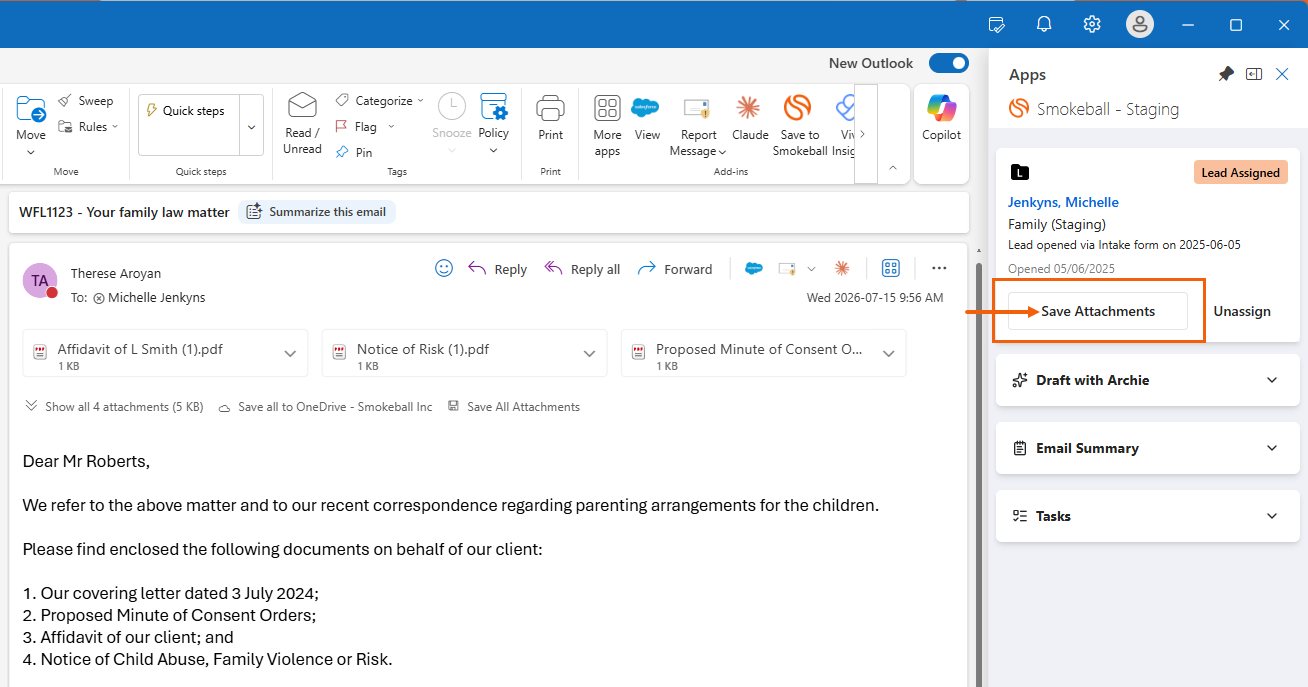Open options for Affidavit of L Smith (1).pdf
Viewport: 1308px width, 687px height.
point(290,353)
